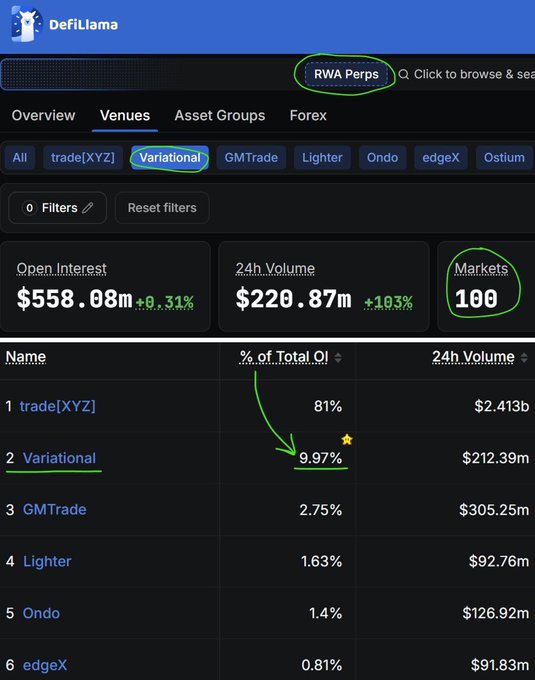This screenshot has width=535, height=680.
Task: Switch to the Venues tab
Action: (125, 115)
